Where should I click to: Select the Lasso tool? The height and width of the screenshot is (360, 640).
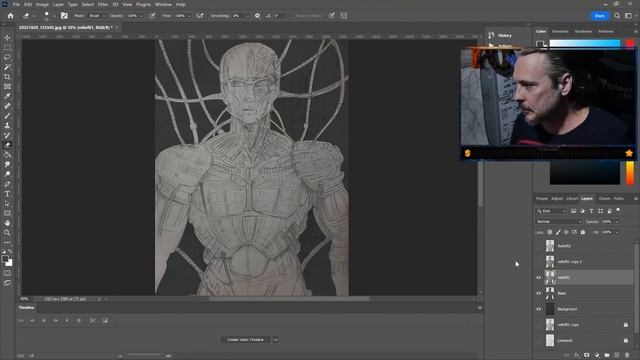7,57
